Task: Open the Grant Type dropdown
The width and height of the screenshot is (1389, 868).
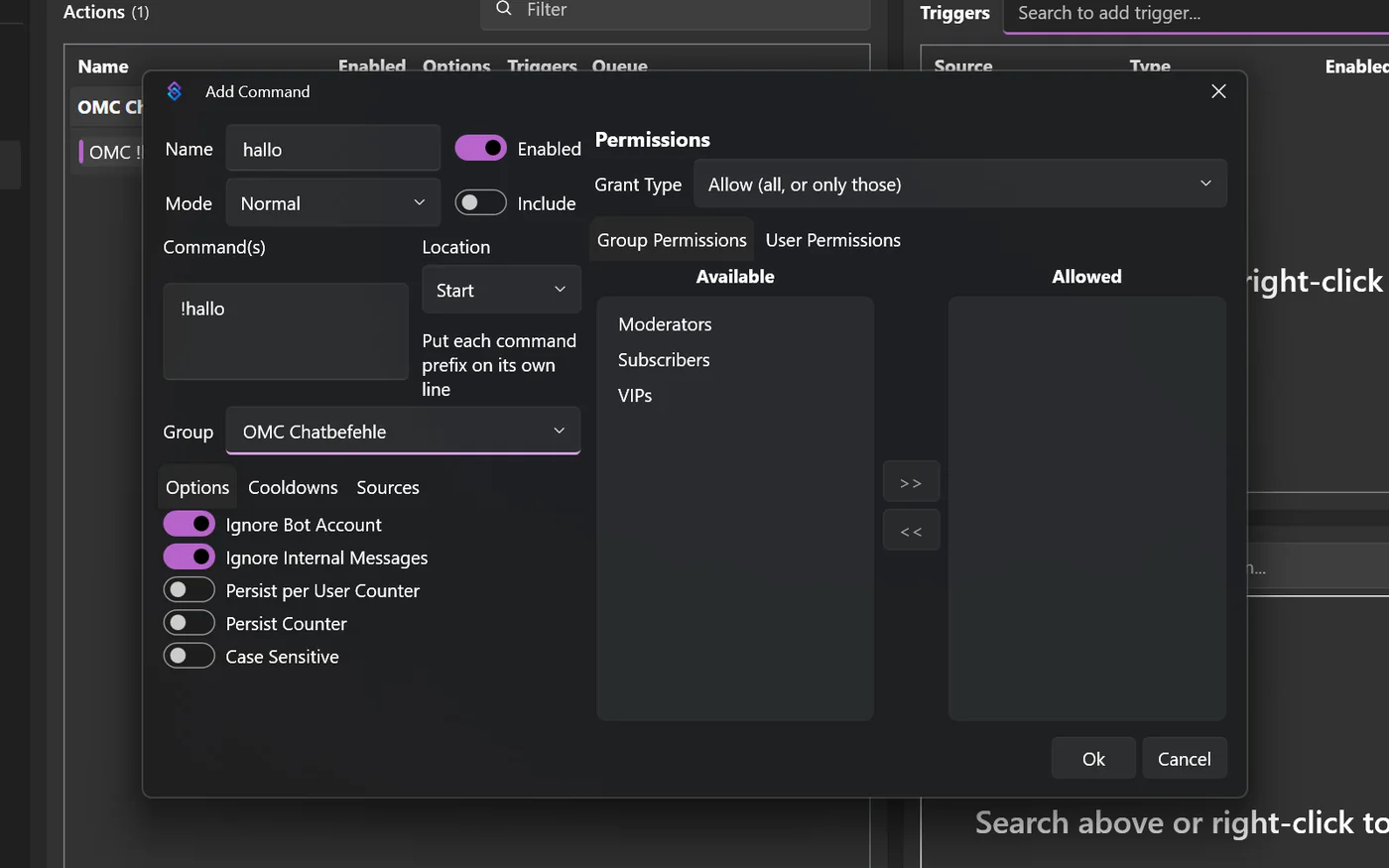Action: pyautogui.click(x=960, y=184)
